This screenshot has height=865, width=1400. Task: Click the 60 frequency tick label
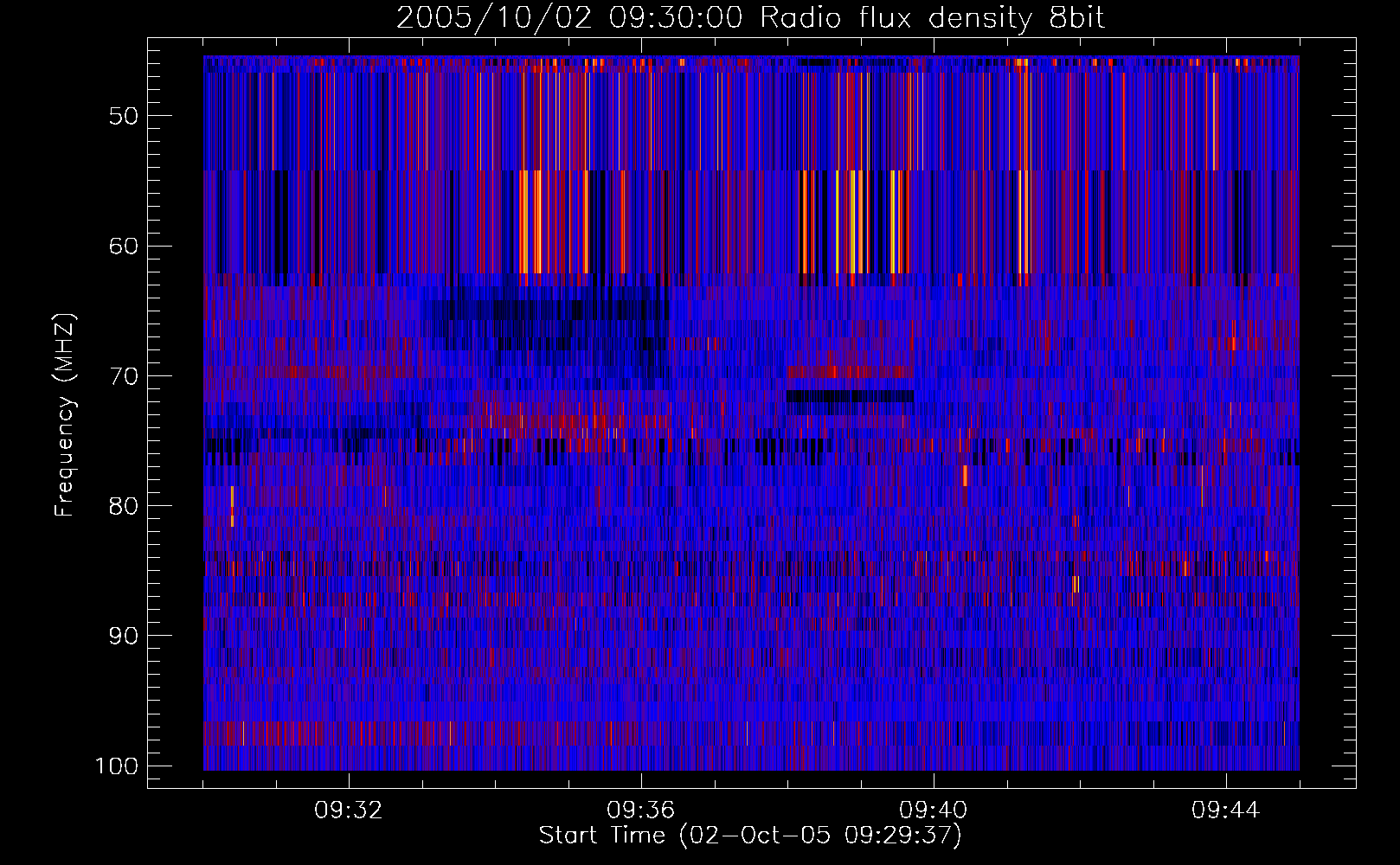click(x=124, y=246)
